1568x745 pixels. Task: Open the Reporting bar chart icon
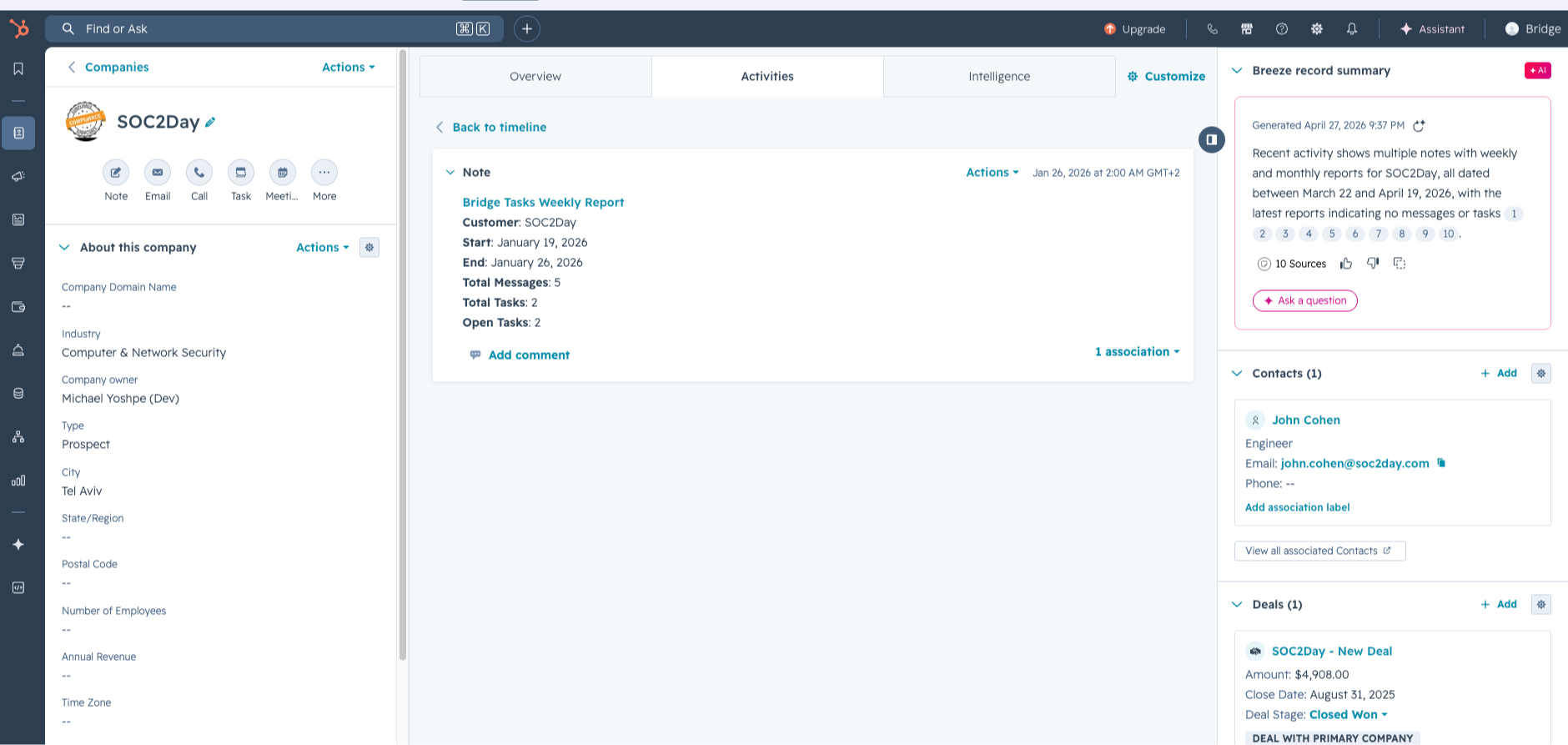[18, 481]
